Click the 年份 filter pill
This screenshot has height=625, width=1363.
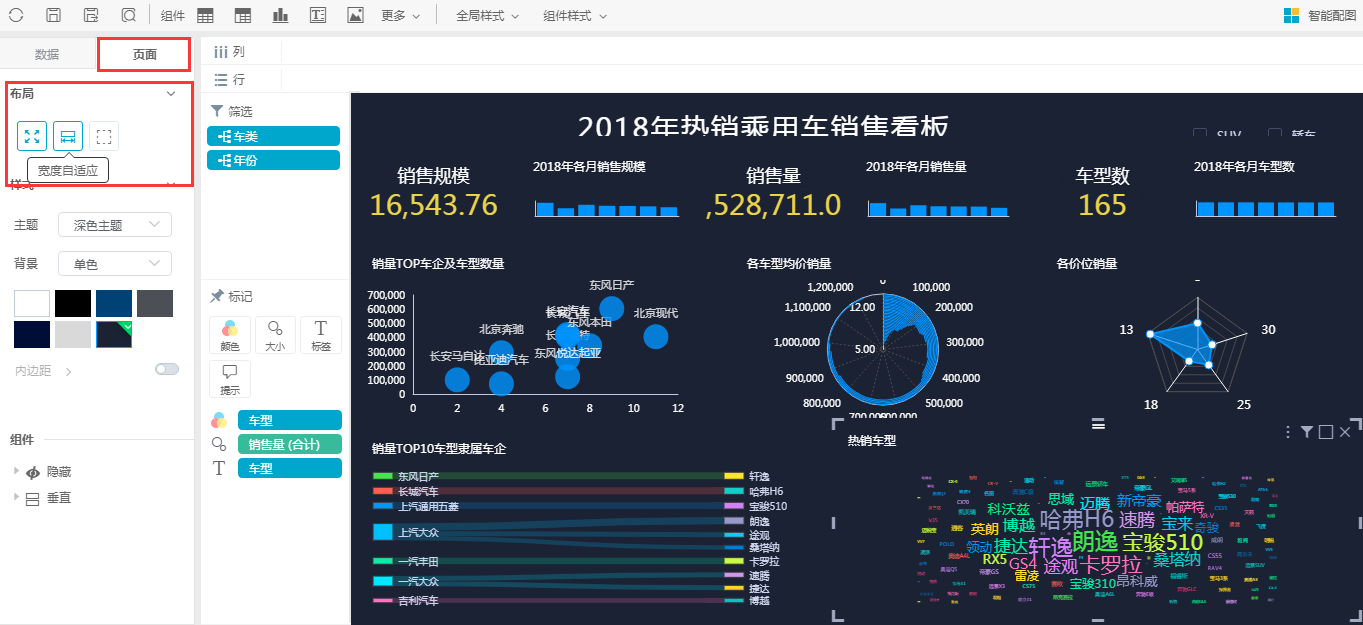click(x=273, y=160)
